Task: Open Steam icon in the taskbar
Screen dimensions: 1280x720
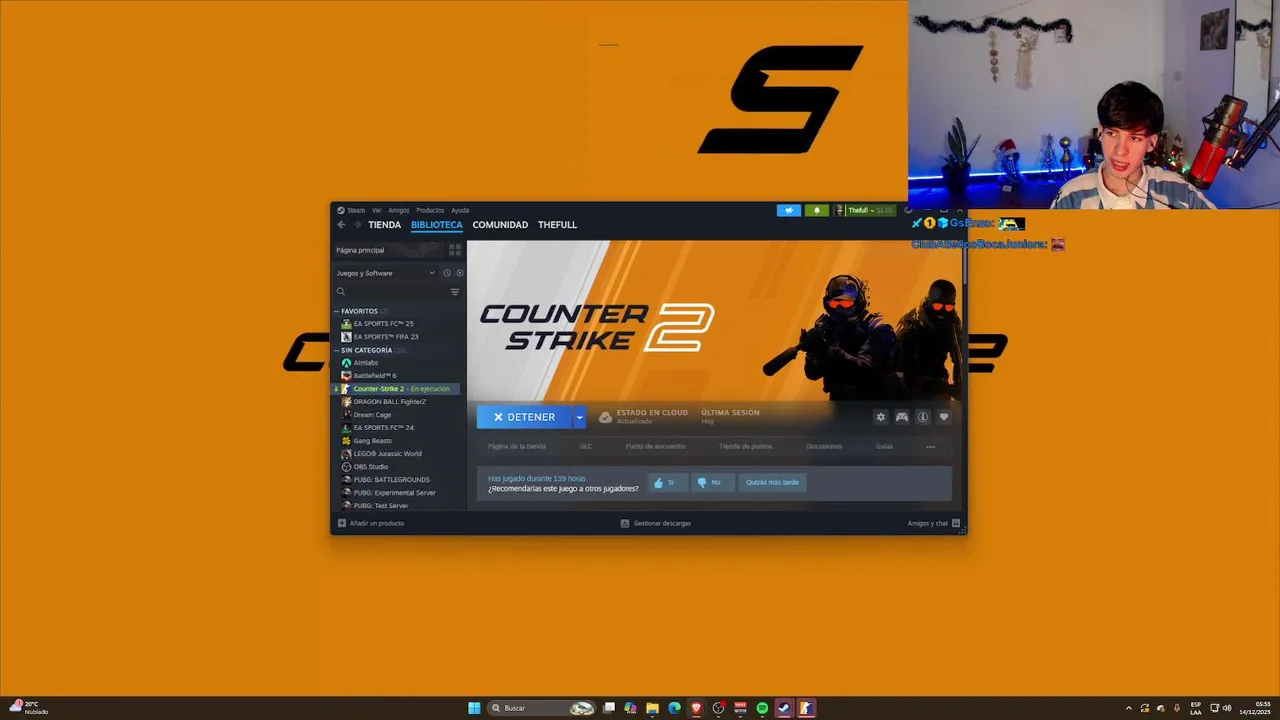Action: (784, 708)
